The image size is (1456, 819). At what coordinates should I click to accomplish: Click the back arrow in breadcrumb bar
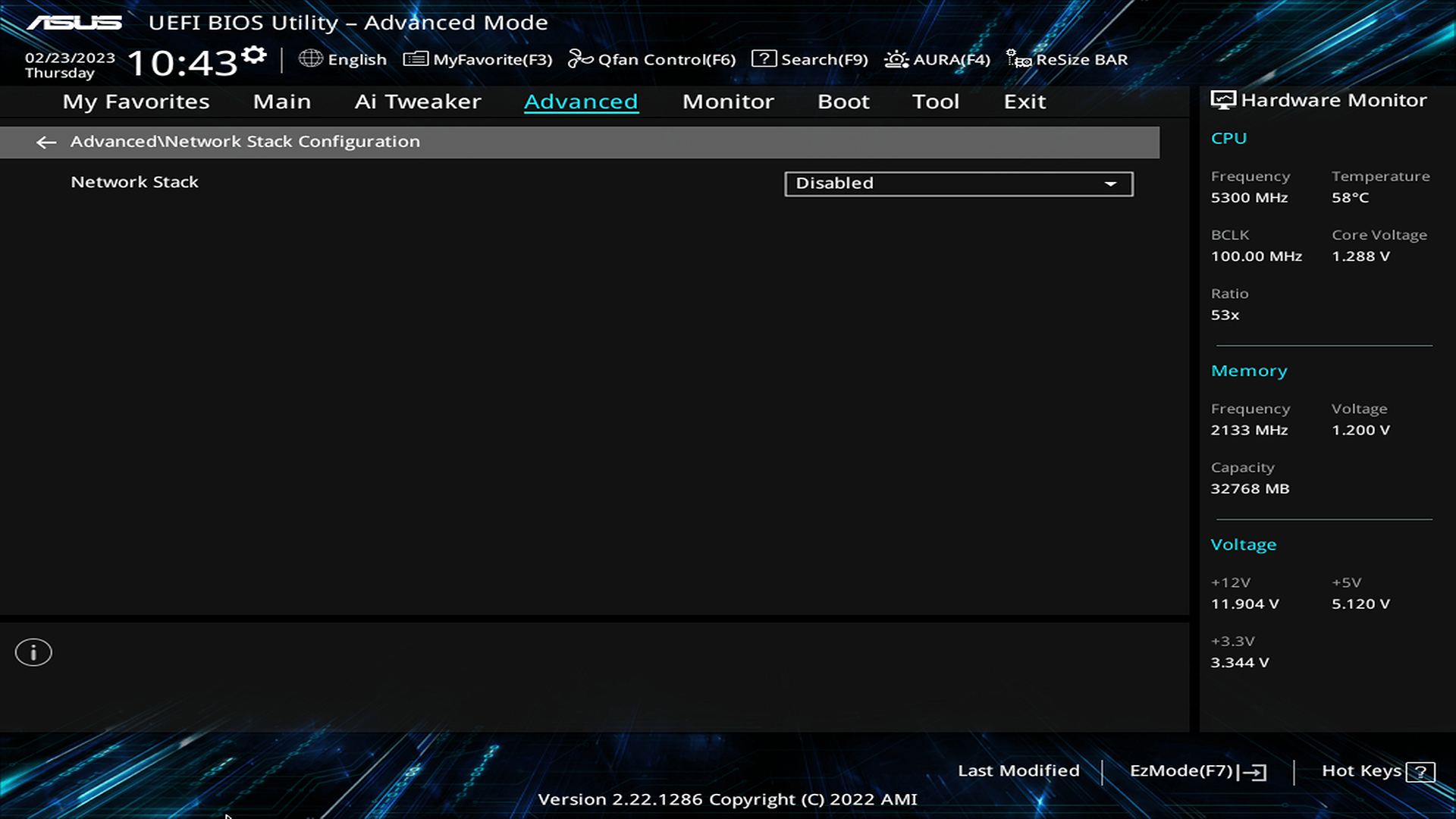click(x=46, y=142)
